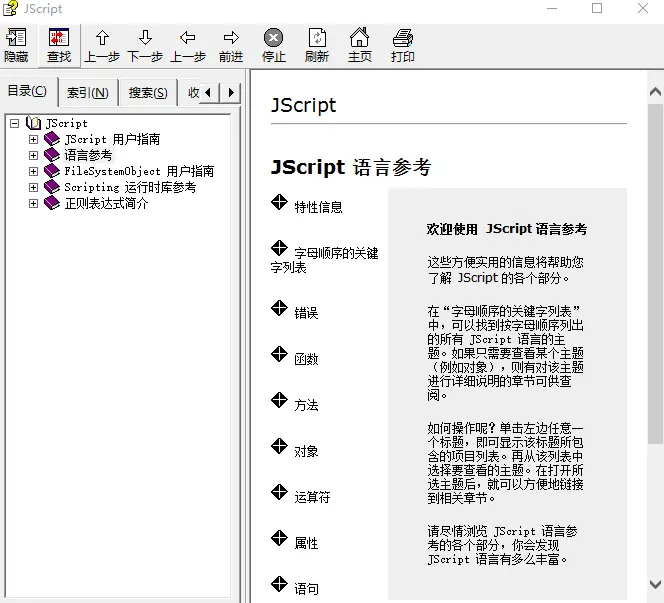Click the 查找 (Find) toolbar icon

point(59,39)
